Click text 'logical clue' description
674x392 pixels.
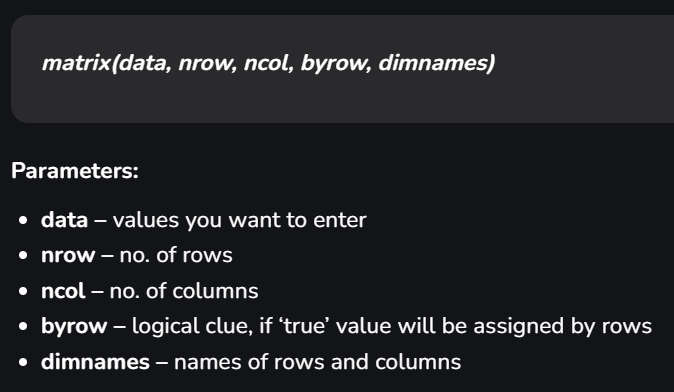pos(392,326)
